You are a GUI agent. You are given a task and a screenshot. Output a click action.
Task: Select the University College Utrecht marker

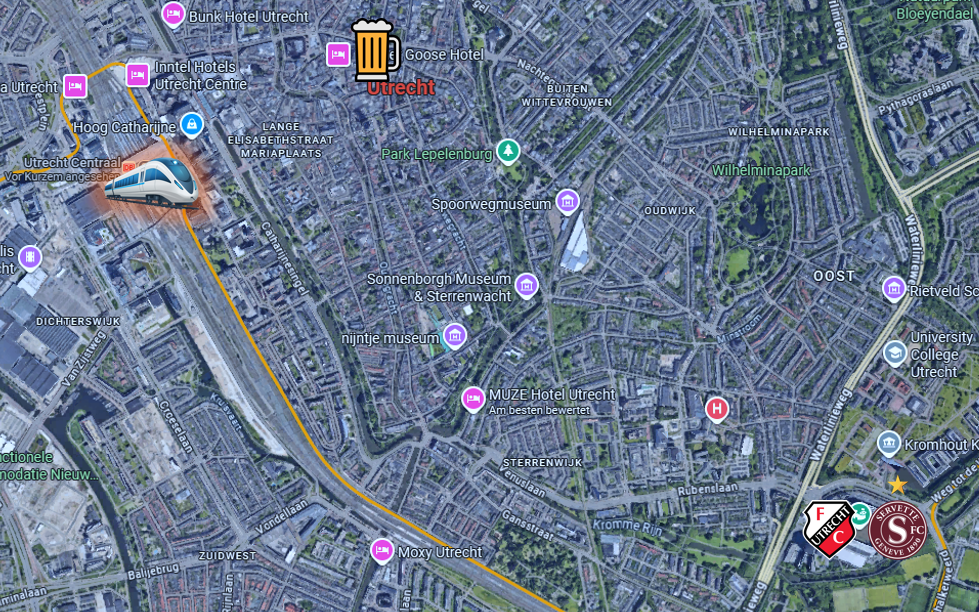coord(895,353)
